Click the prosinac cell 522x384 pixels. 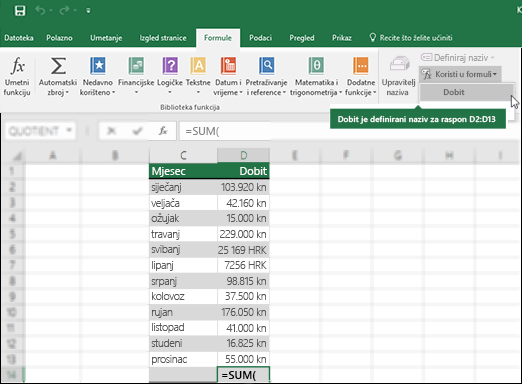(183, 359)
